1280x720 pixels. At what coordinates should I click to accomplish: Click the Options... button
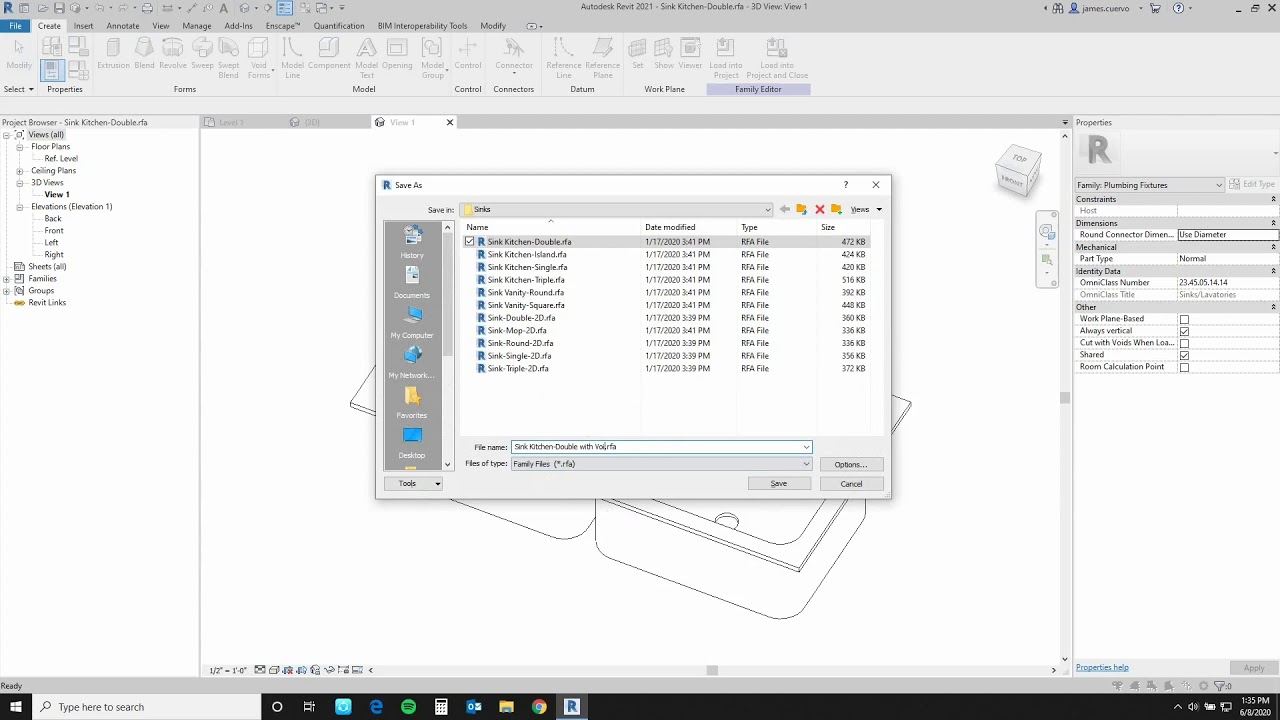coord(851,464)
